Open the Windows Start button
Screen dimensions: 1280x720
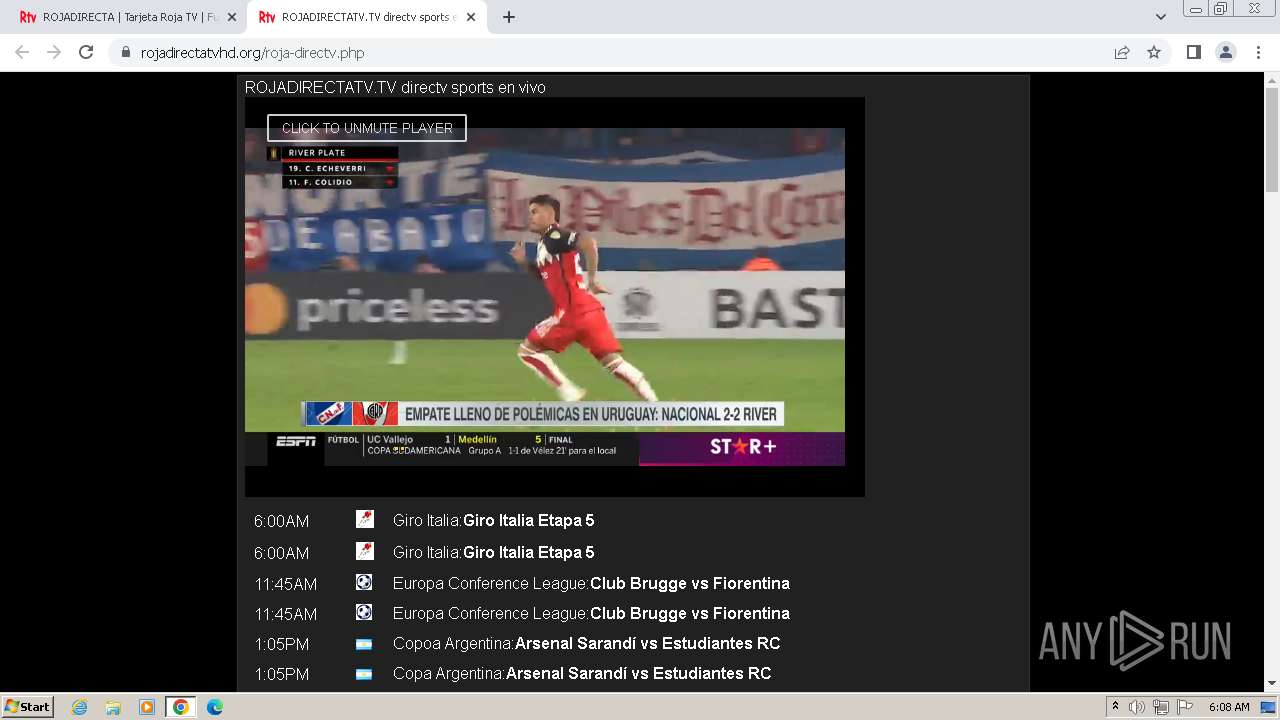(x=27, y=707)
